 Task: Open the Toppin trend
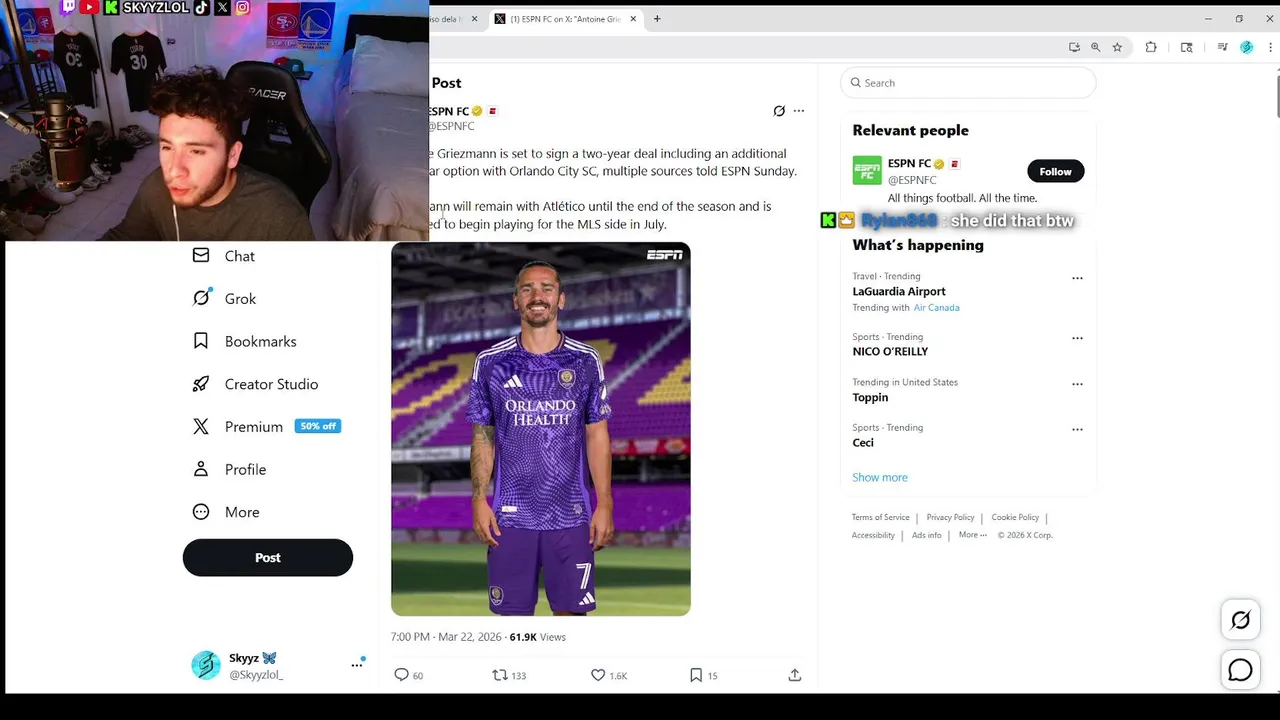870,397
